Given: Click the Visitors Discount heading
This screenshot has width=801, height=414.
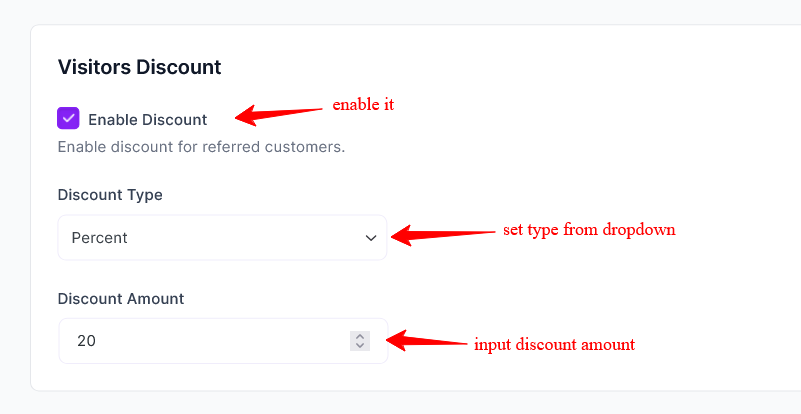Looking at the screenshot, I should [x=139, y=67].
